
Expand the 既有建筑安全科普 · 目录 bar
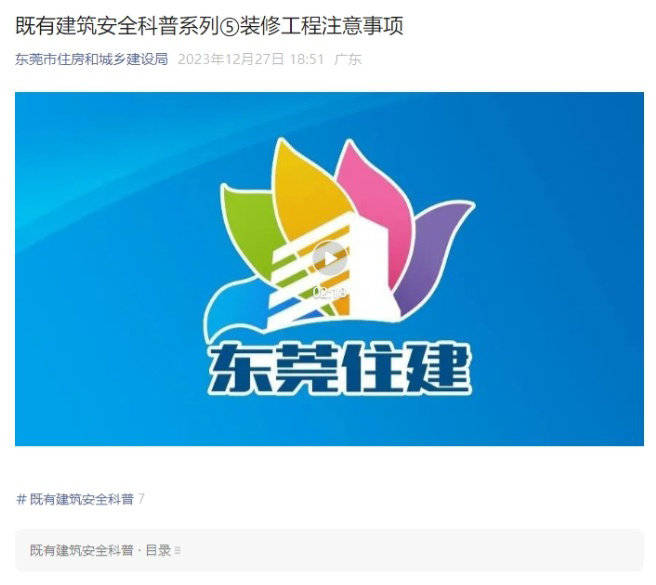click(329, 550)
